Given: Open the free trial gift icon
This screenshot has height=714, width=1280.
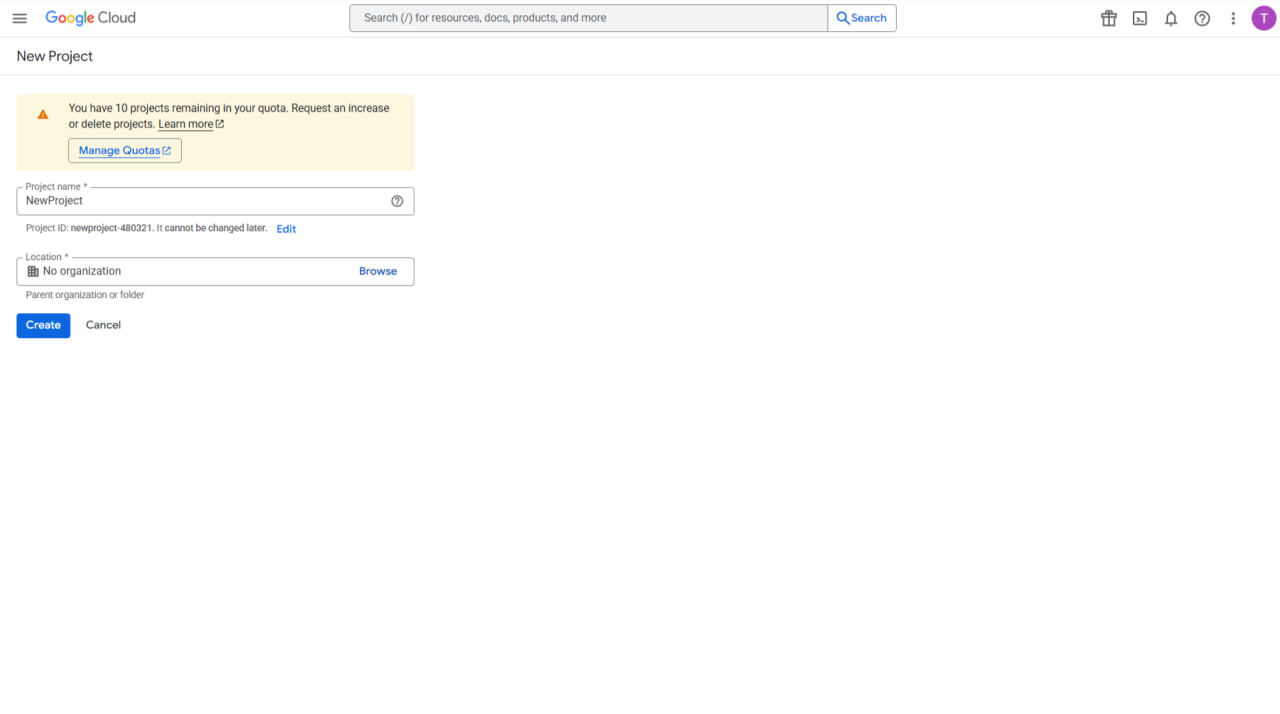Looking at the screenshot, I should point(1108,18).
